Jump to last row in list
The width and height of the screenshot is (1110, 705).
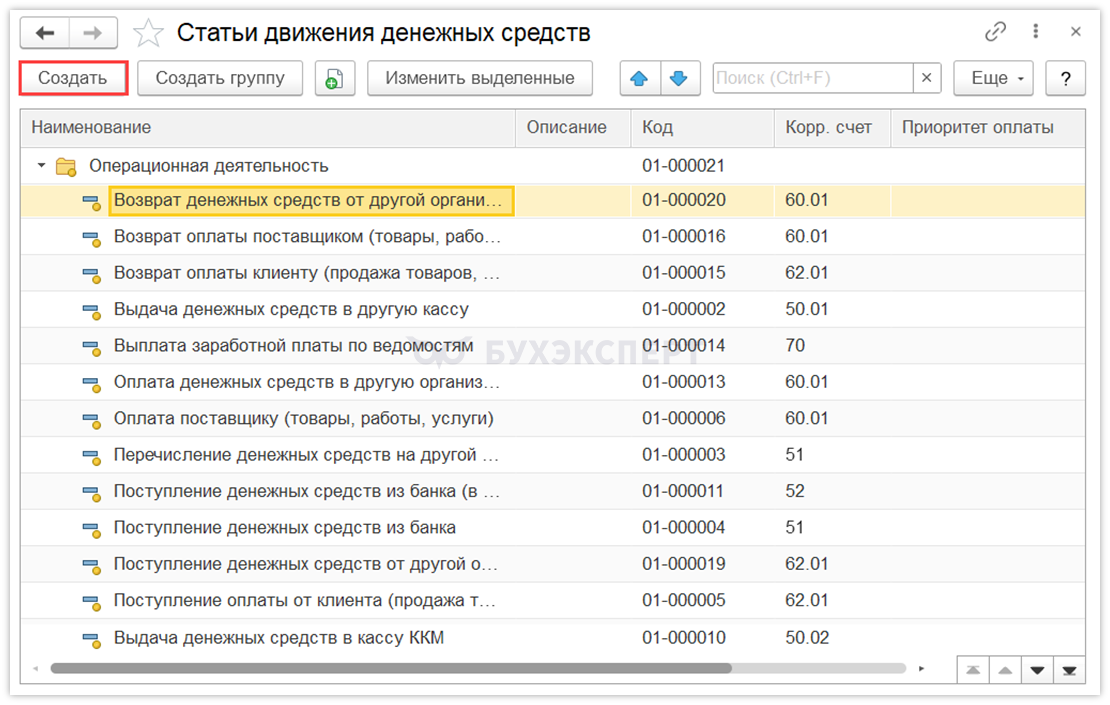(x=1070, y=669)
